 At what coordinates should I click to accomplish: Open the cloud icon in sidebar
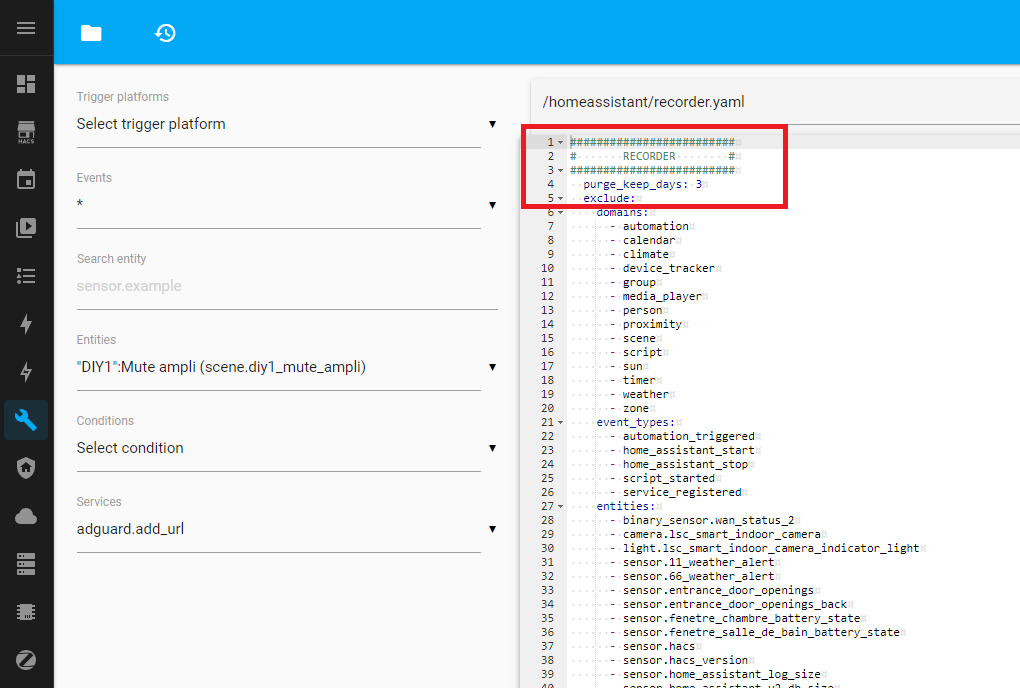click(x=26, y=516)
